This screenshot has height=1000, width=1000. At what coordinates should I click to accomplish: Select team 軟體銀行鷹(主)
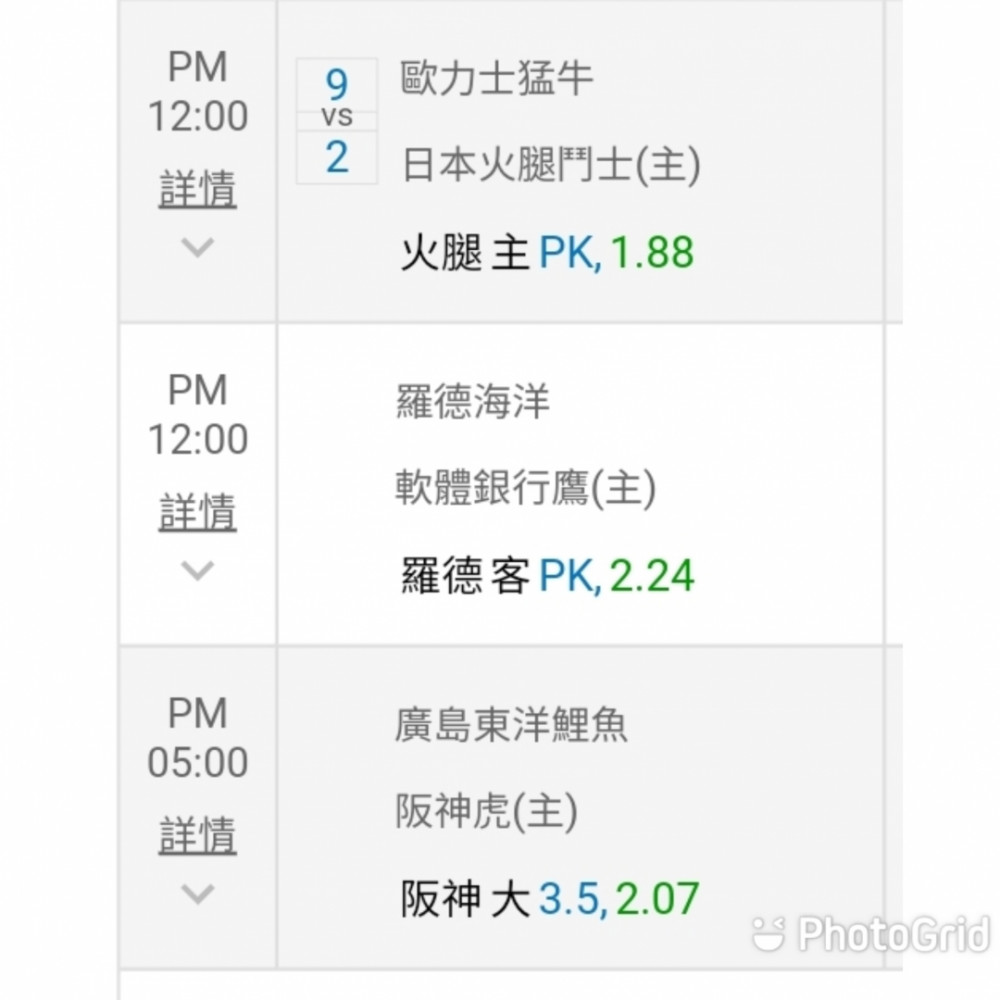[526, 488]
